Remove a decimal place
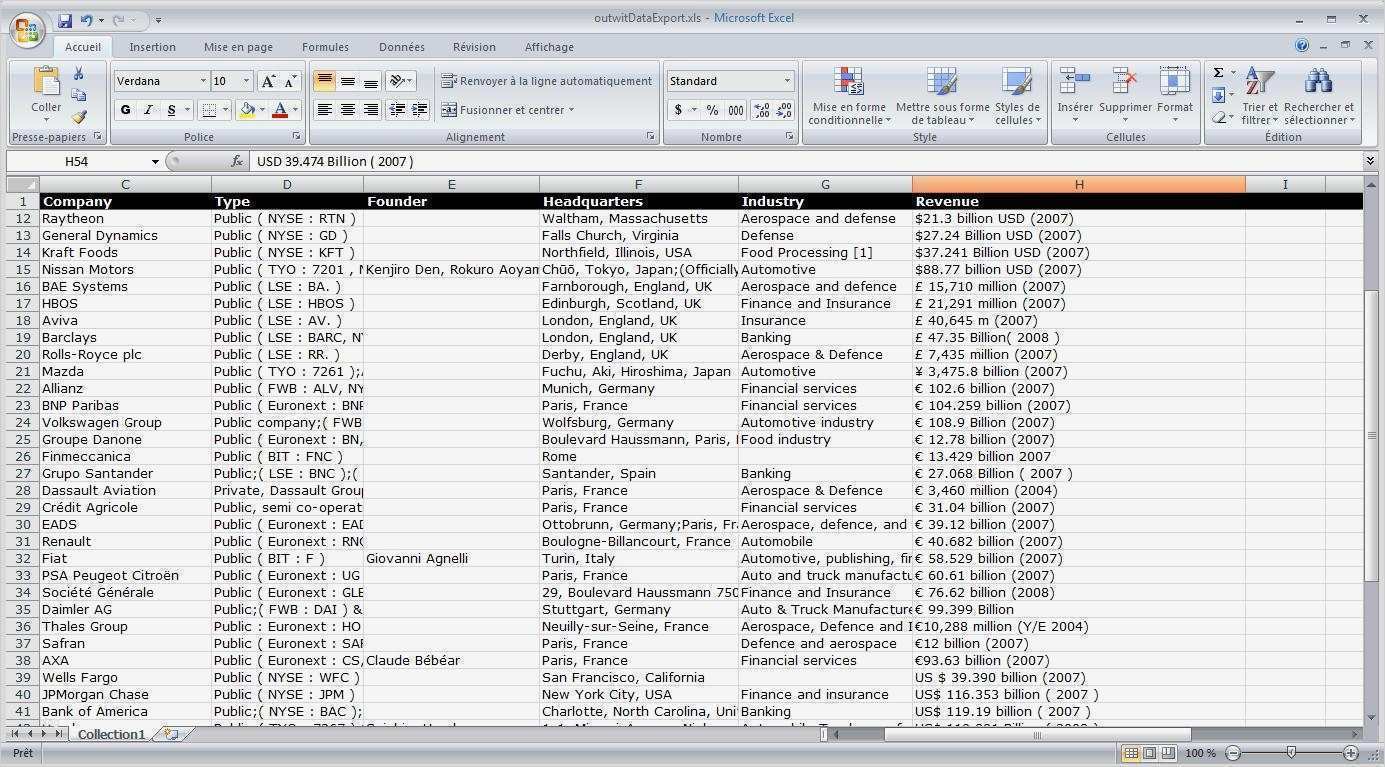The height and width of the screenshot is (767, 1385). click(x=783, y=110)
